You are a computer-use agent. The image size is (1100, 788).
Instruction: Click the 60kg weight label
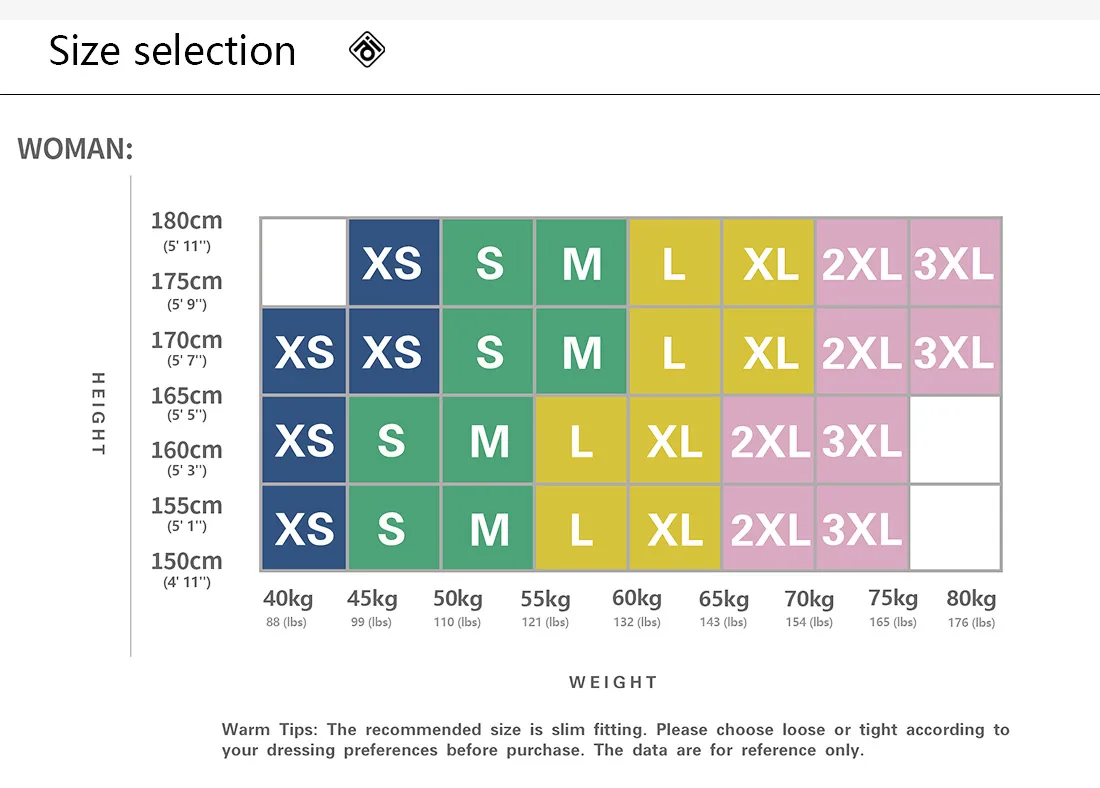637,599
